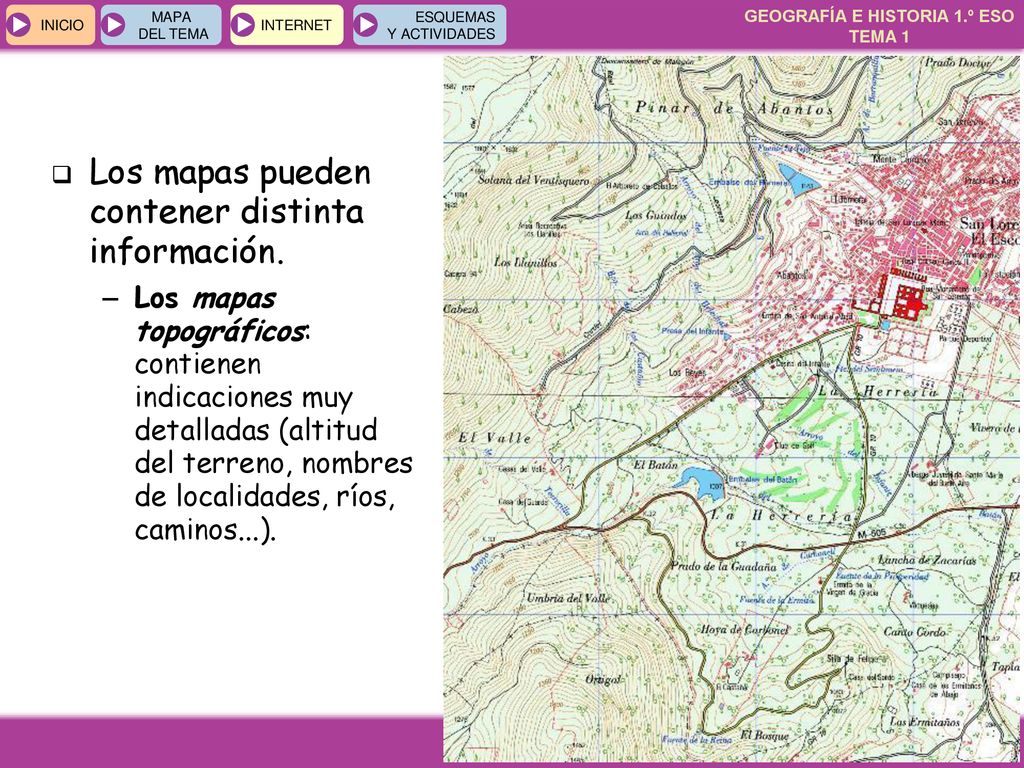Open ESQUEMAS Y ACTIVIDADES label

(x=441, y=25)
